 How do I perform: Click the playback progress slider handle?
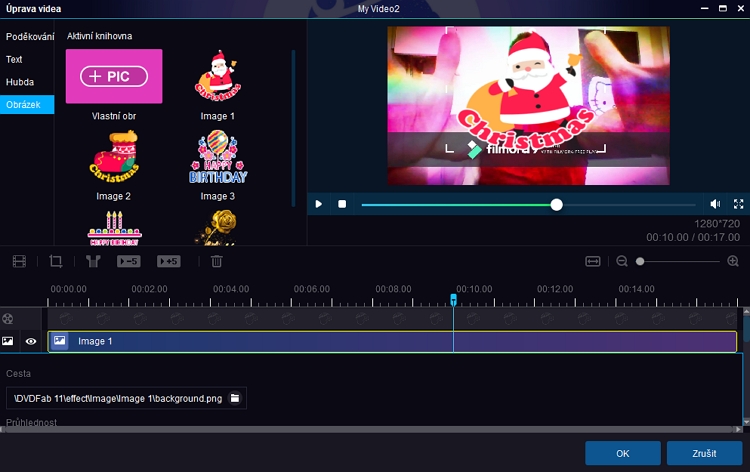556,205
